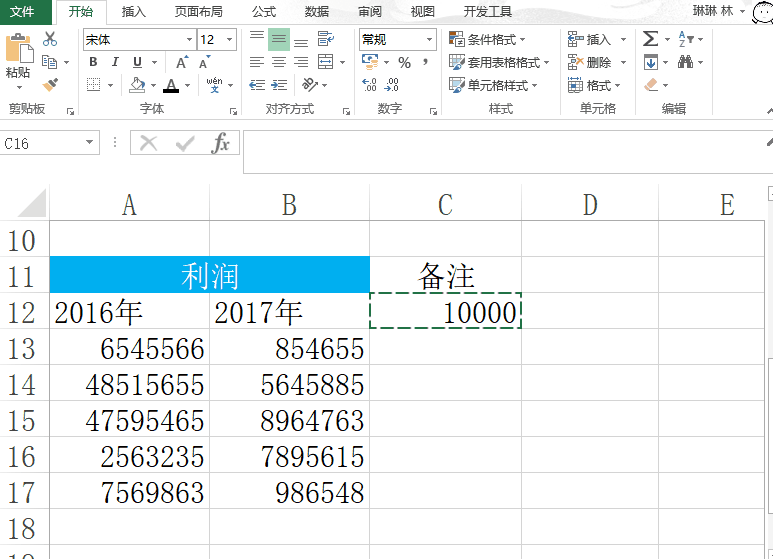This screenshot has width=773, height=559.
Task: Apply accounting number format icon
Action: point(370,62)
